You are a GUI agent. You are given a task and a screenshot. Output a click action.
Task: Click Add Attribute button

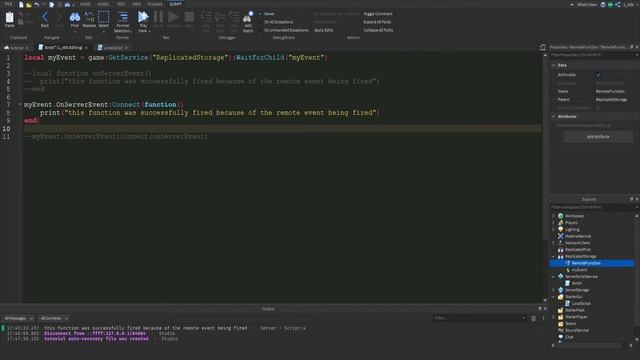pos(598,137)
